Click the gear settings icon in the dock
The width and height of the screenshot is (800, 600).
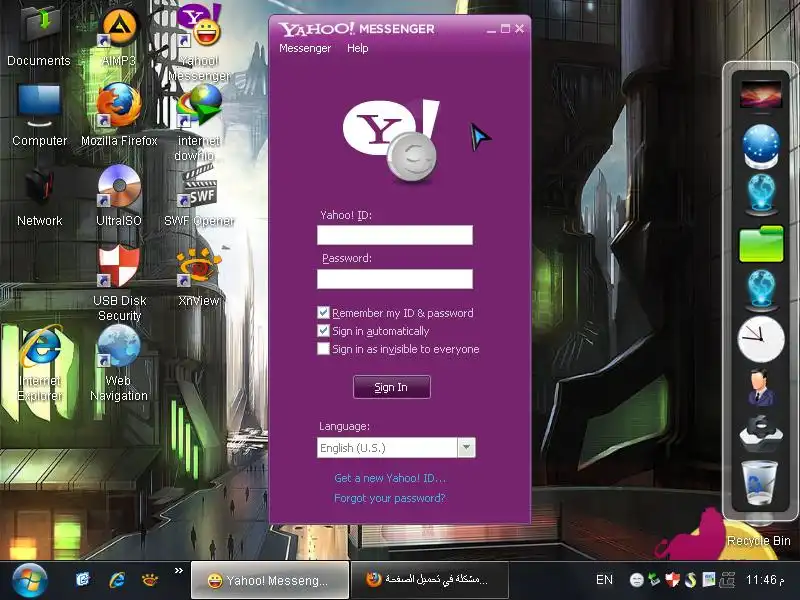point(761,433)
